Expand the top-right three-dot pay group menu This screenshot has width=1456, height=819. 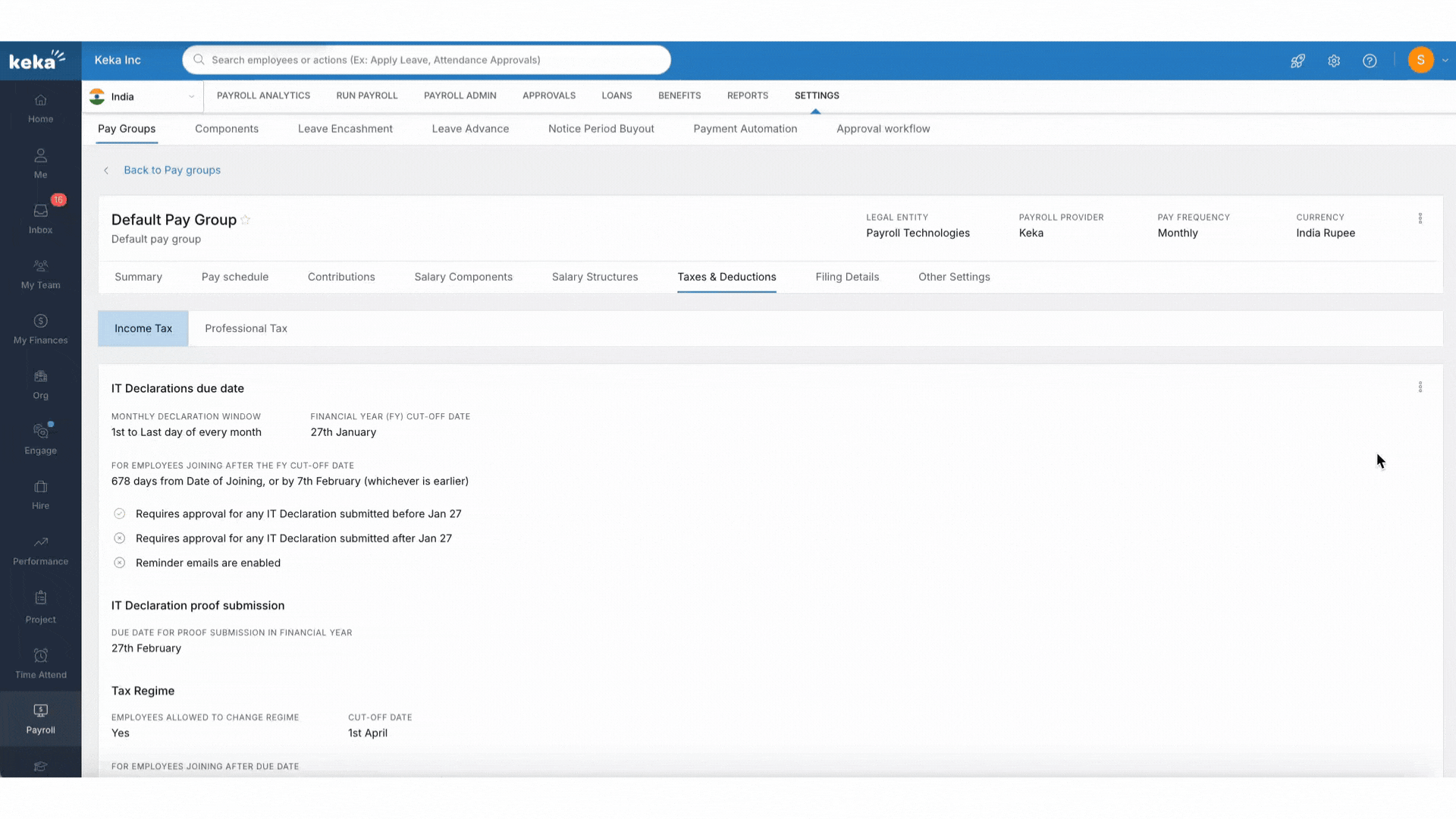click(x=1420, y=219)
